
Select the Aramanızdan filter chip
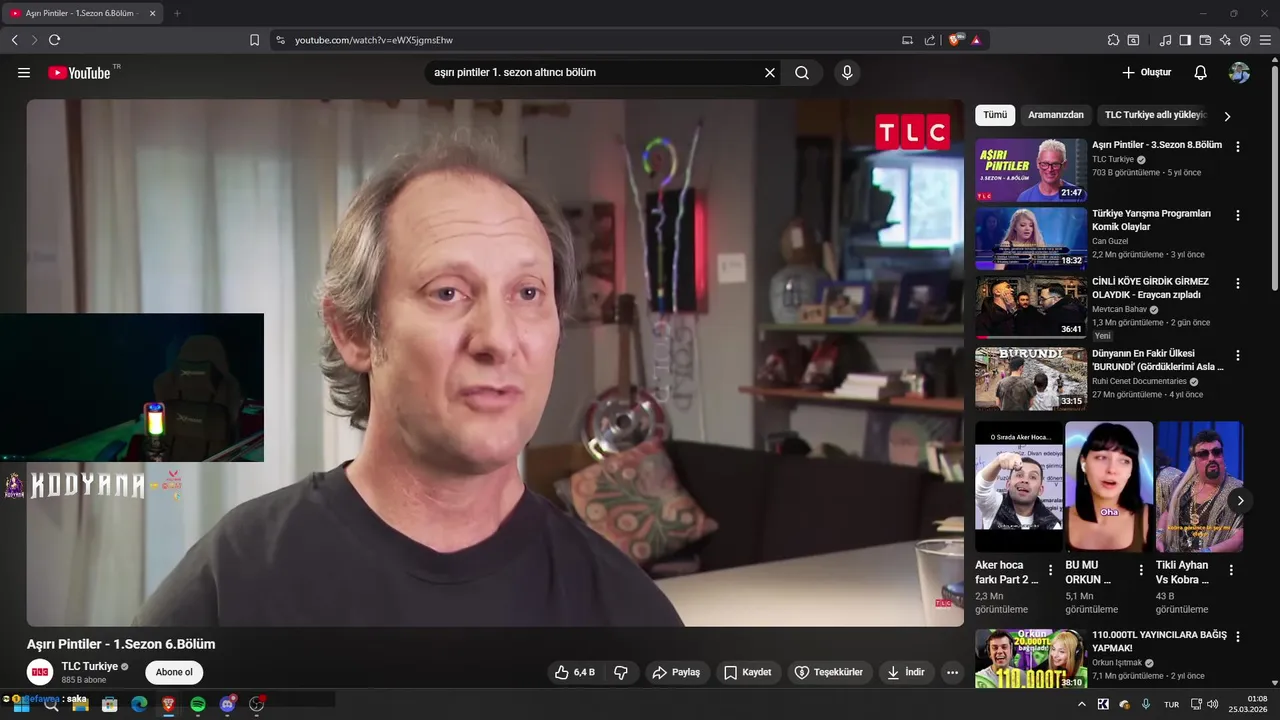pyautogui.click(x=1056, y=115)
